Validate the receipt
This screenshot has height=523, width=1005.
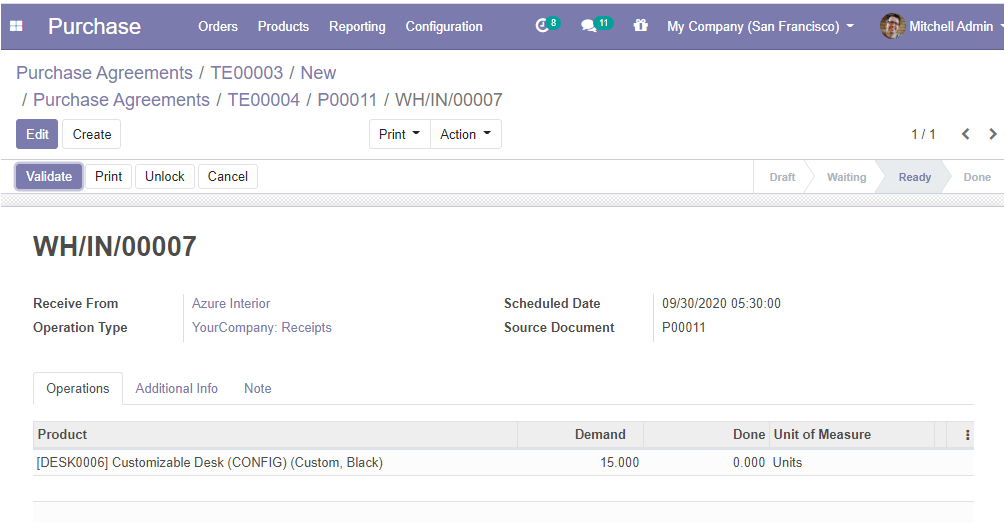click(49, 176)
